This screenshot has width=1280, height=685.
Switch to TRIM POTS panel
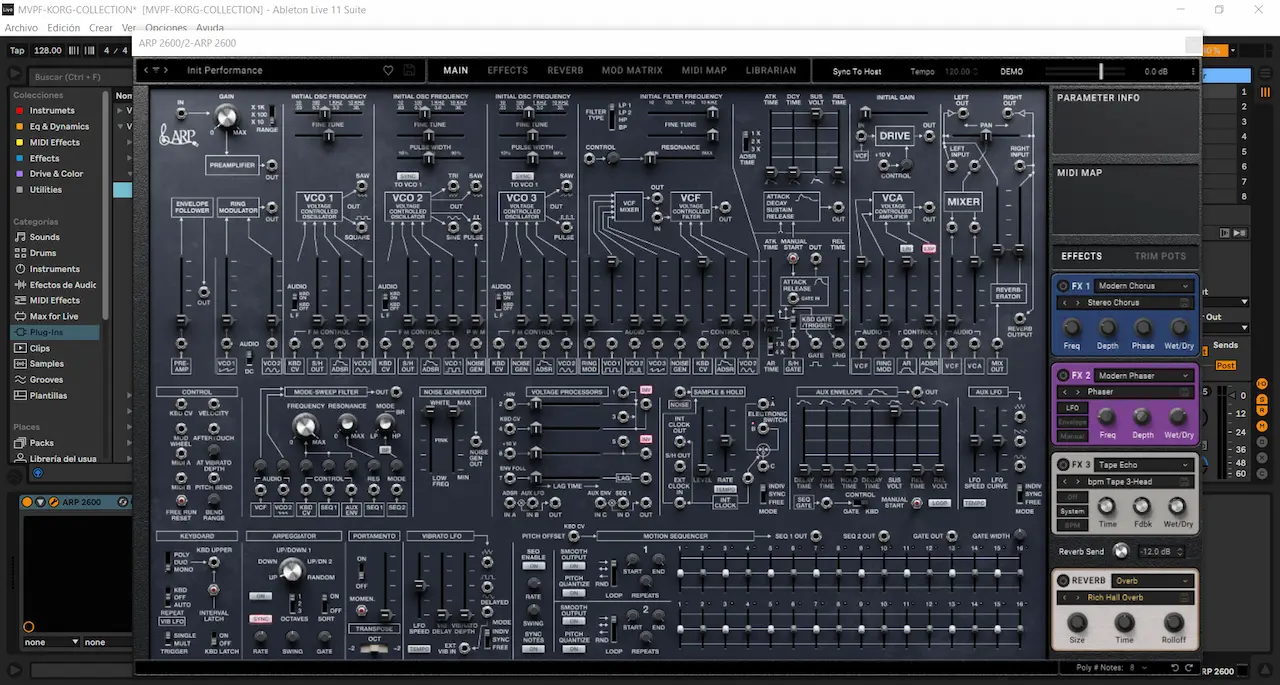[x=1160, y=256]
